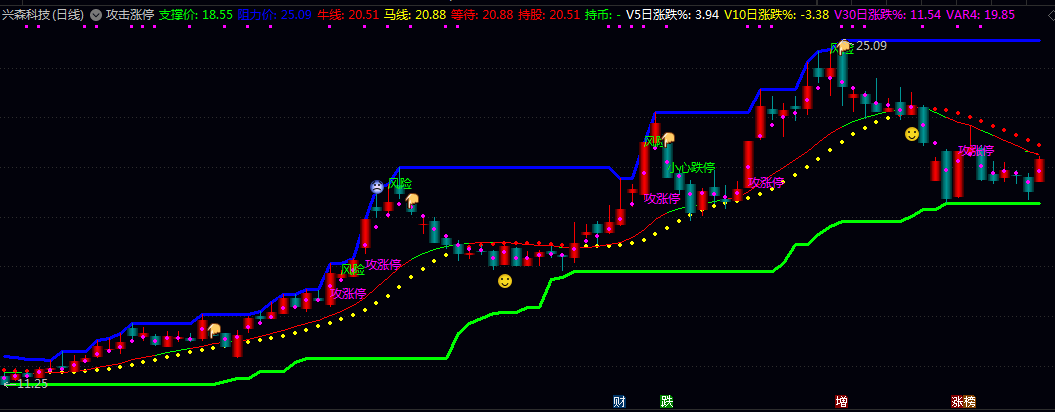The height and width of the screenshot is (412, 1055).
Task: Click the V30日涨跌%: 11.54 readout
Action: pyautogui.click(x=887, y=14)
